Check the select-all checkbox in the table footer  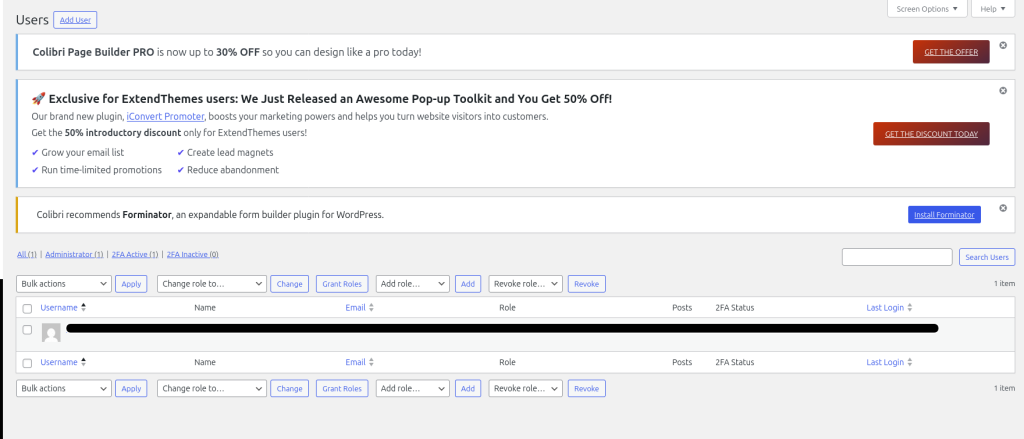(27, 363)
